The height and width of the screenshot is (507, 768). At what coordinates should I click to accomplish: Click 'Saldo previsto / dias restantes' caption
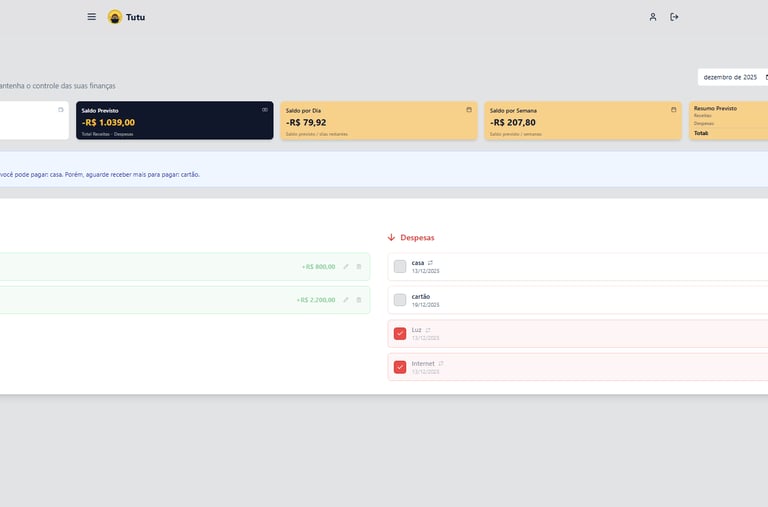(x=316, y=134)
